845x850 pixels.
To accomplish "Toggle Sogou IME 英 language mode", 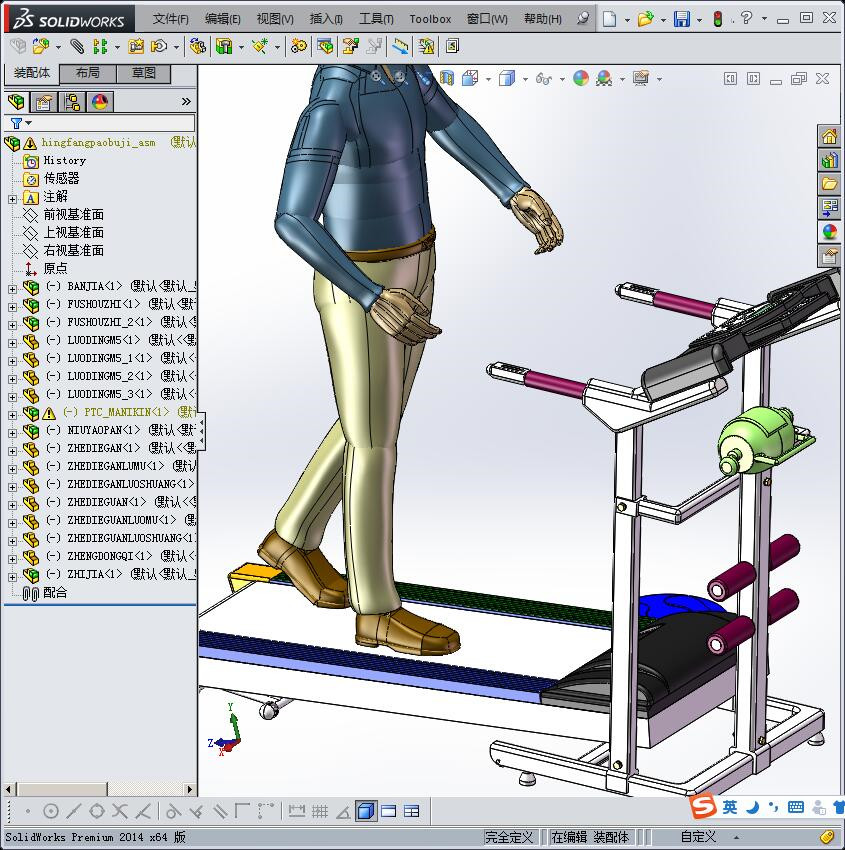I will 730,807.
